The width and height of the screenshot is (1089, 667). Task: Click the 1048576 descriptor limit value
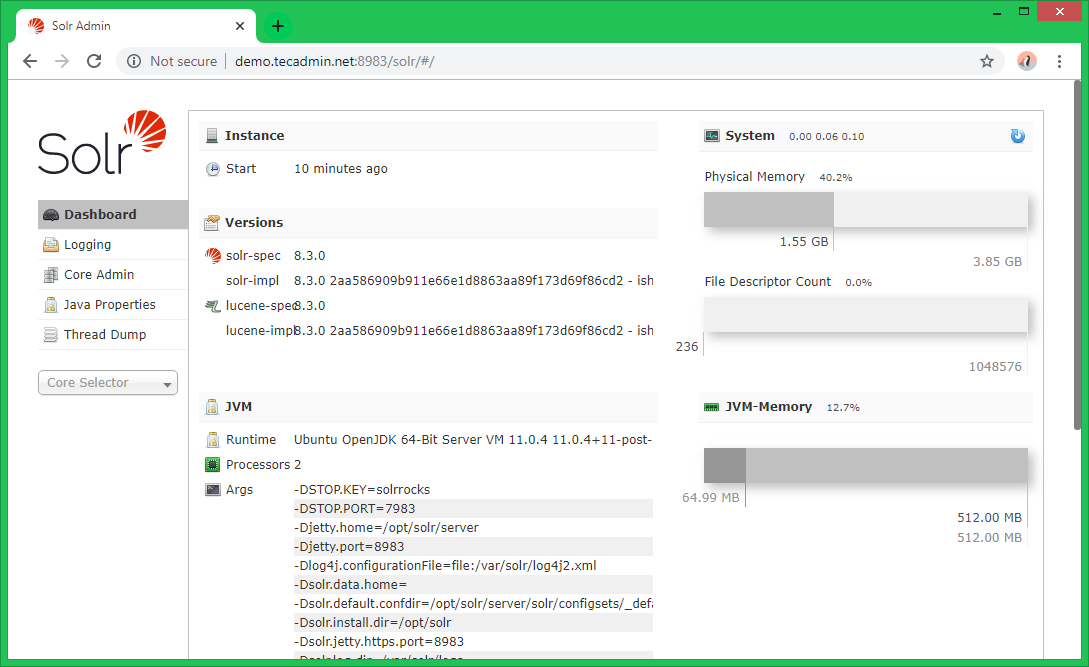pyautogui.click(x=995, y=367)
